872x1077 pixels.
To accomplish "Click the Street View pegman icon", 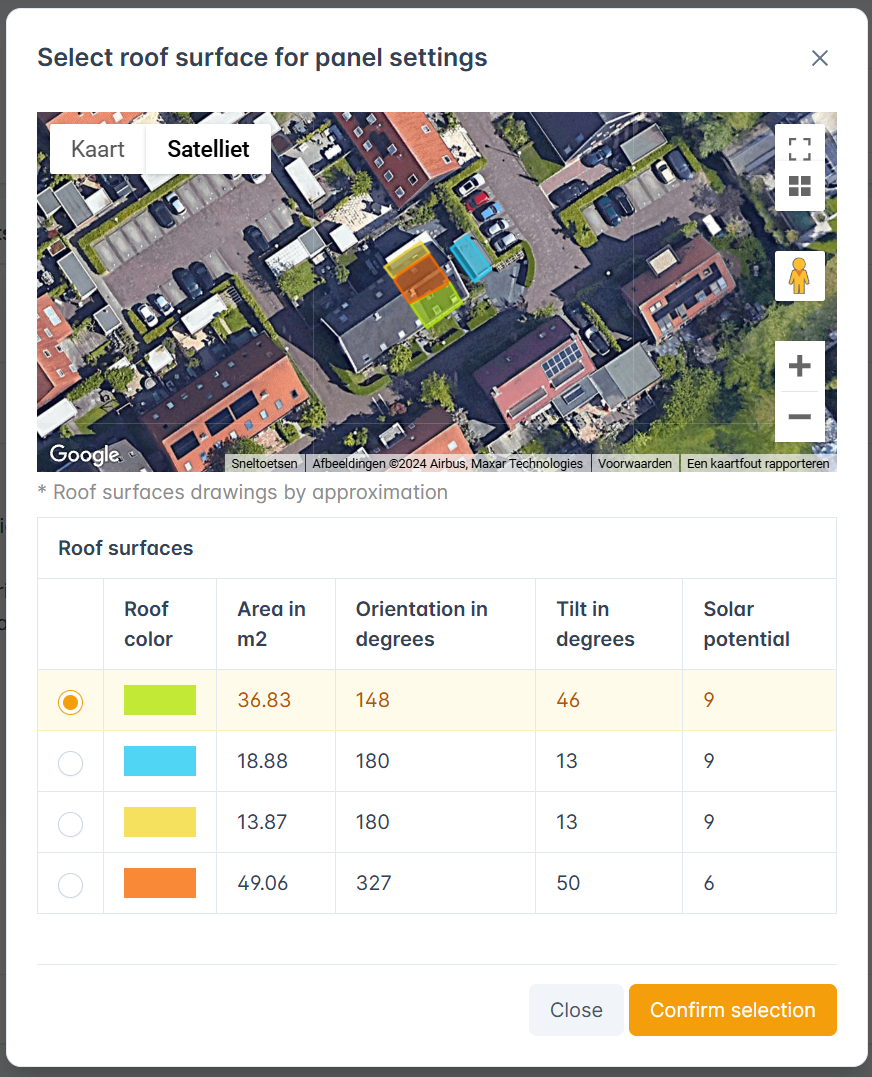I will pos(799,276).
